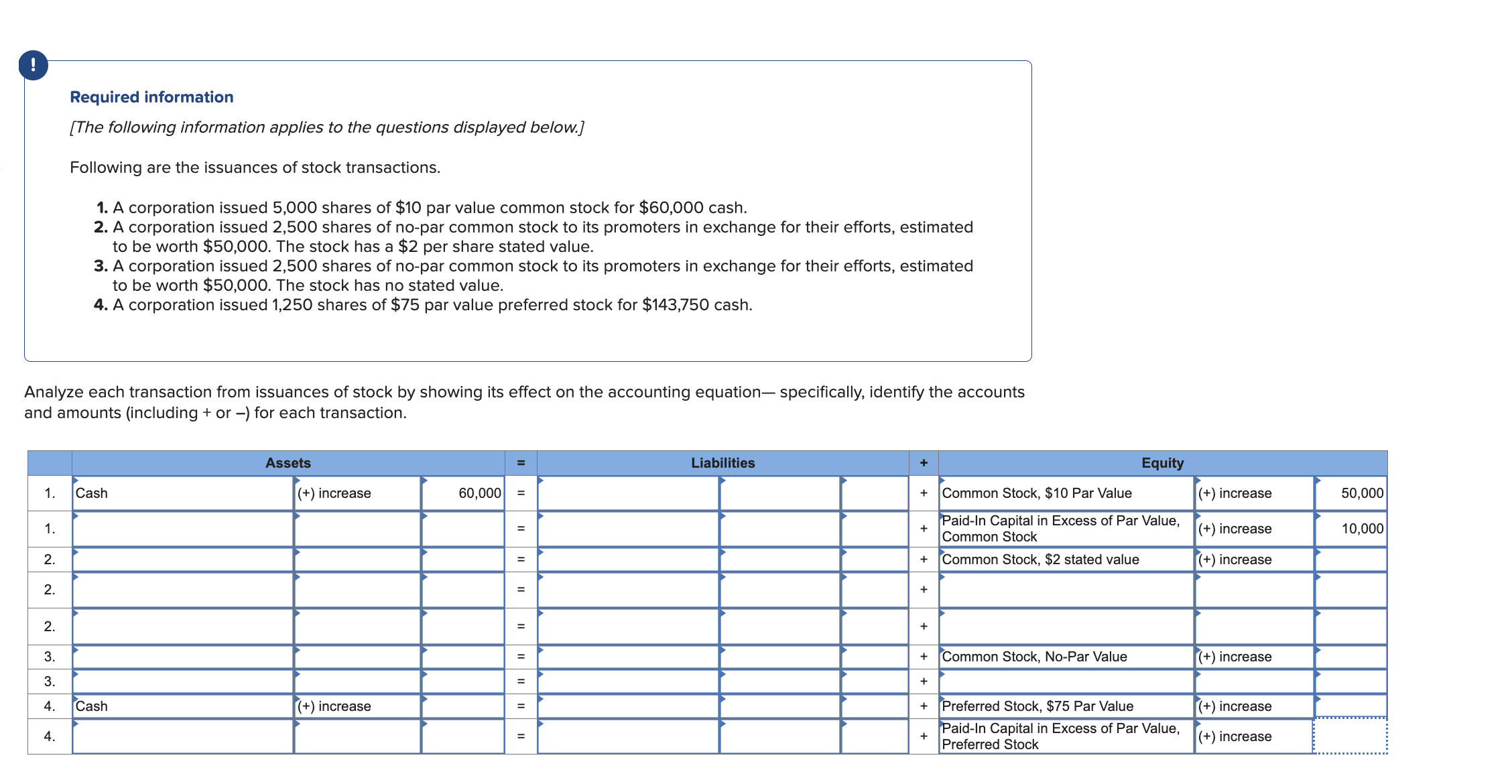Open Common Stock, No-Par Value account dropdown

click(1066, 657)
